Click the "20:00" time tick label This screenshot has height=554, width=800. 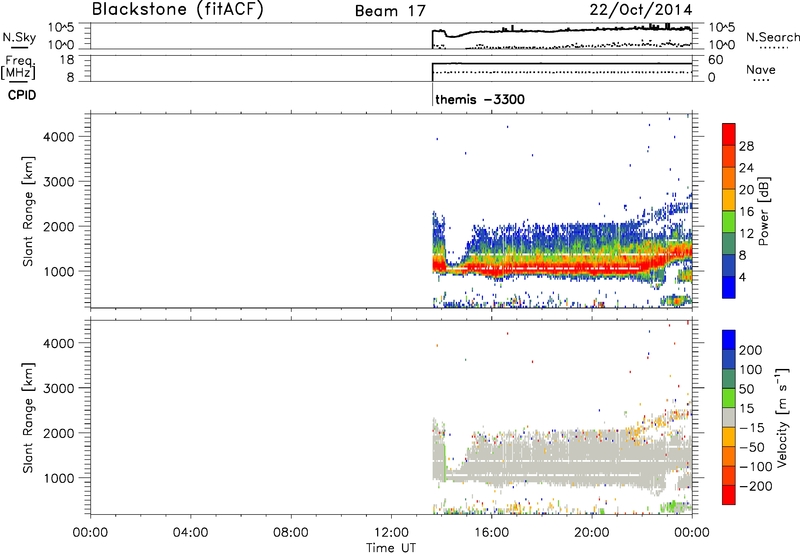click(592, 533)
